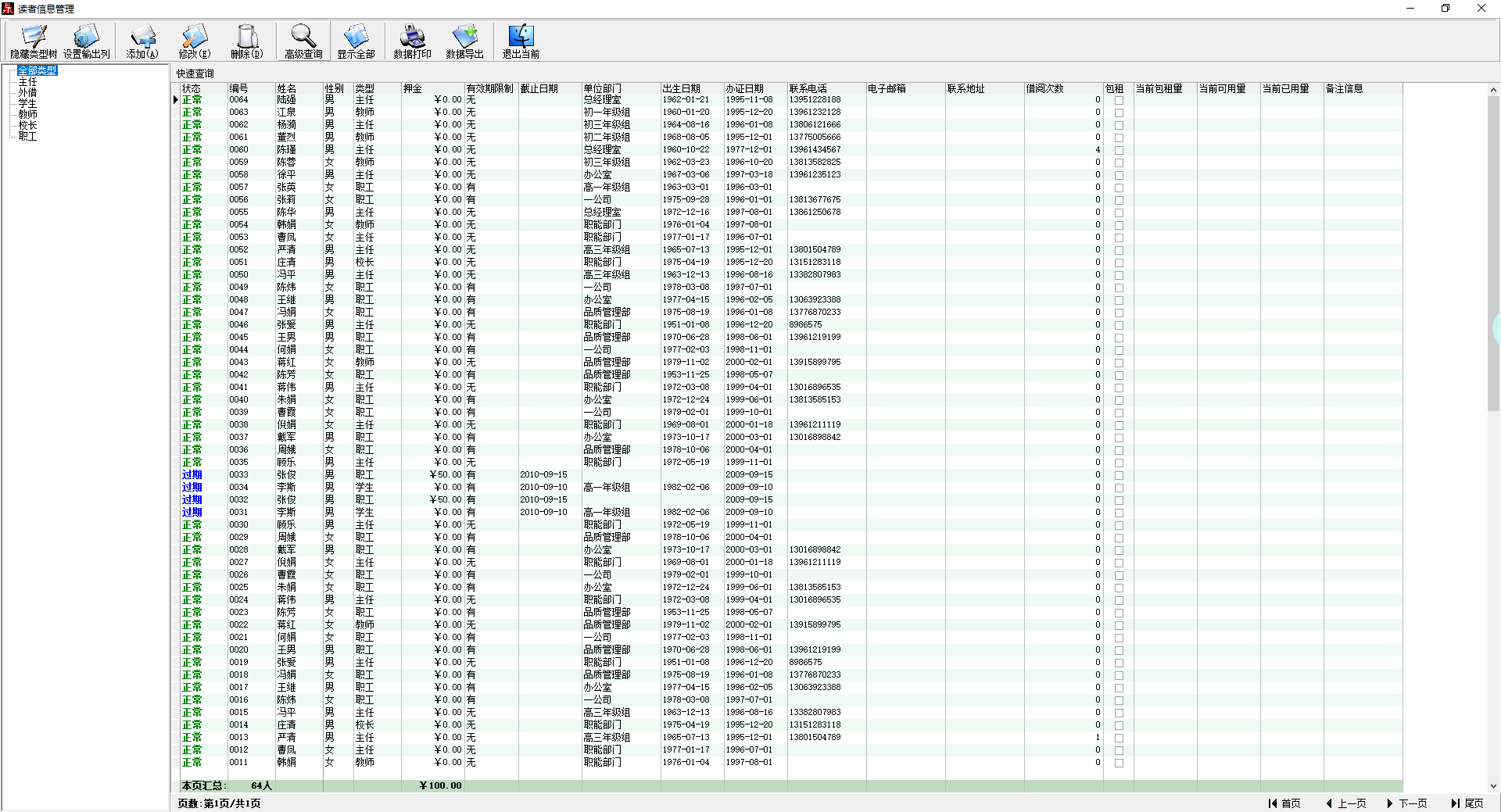Toggle 包租 checkbox in row 0011
1501x812 pixels.
pos(1119,763)
